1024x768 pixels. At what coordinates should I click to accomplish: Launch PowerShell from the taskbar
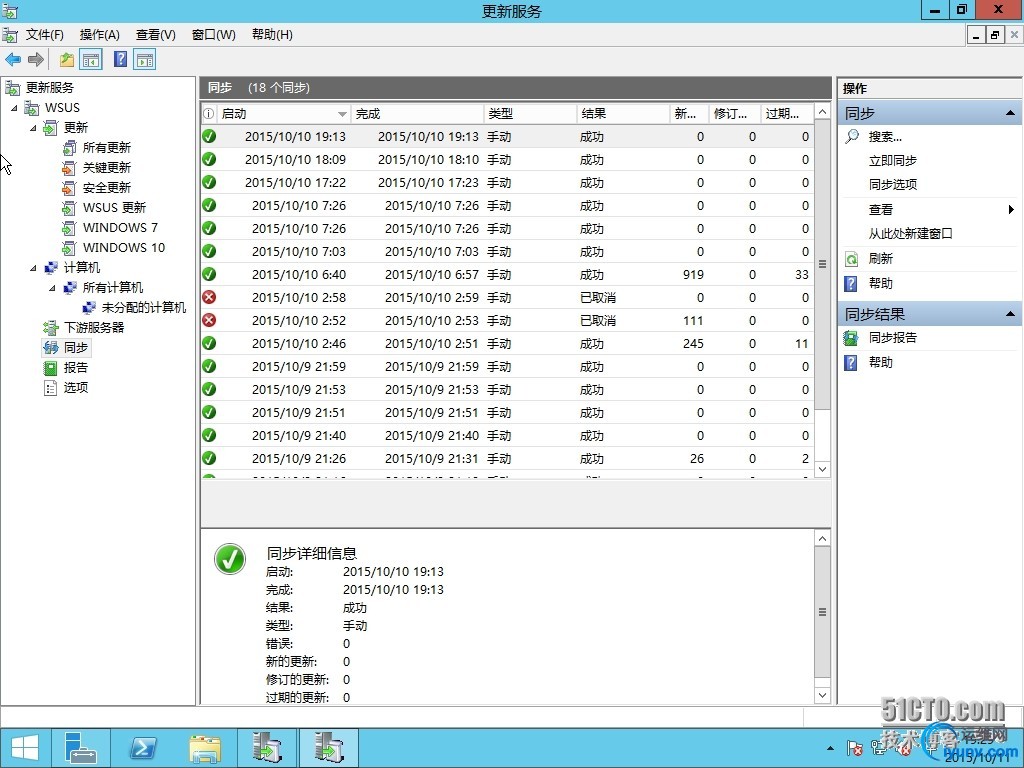point(143,748)
